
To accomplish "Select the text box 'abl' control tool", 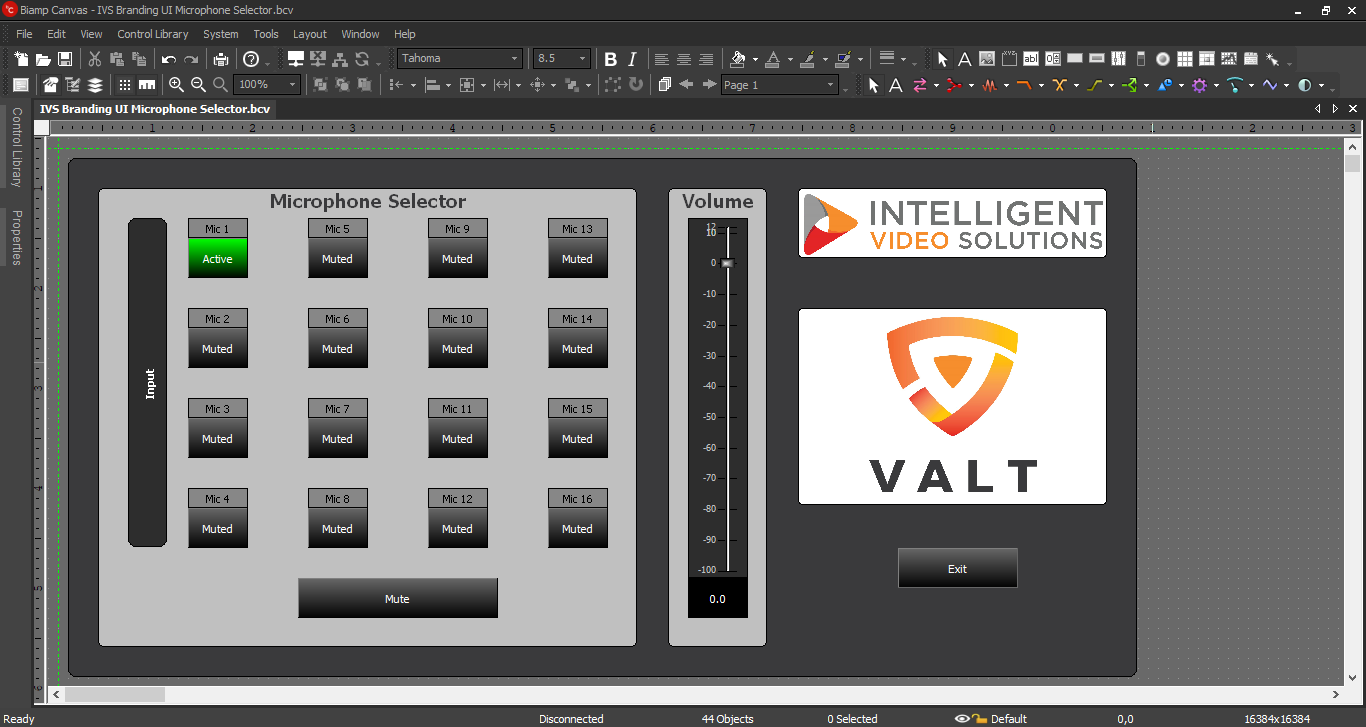I will [1031, 59].
